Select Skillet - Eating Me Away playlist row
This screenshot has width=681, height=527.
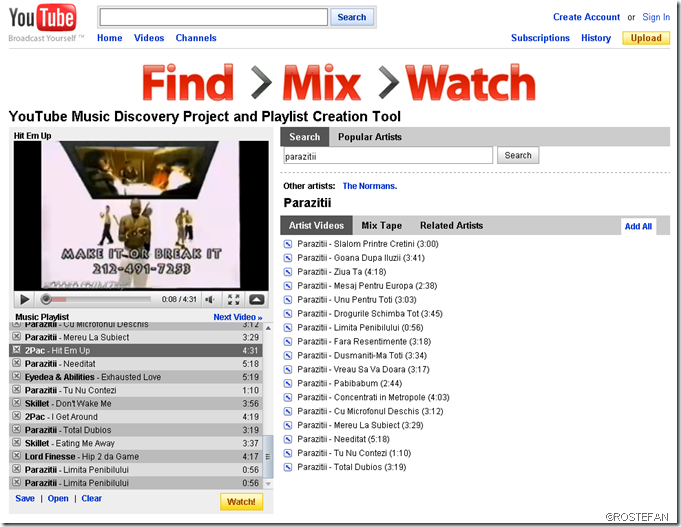coord(136,443)
